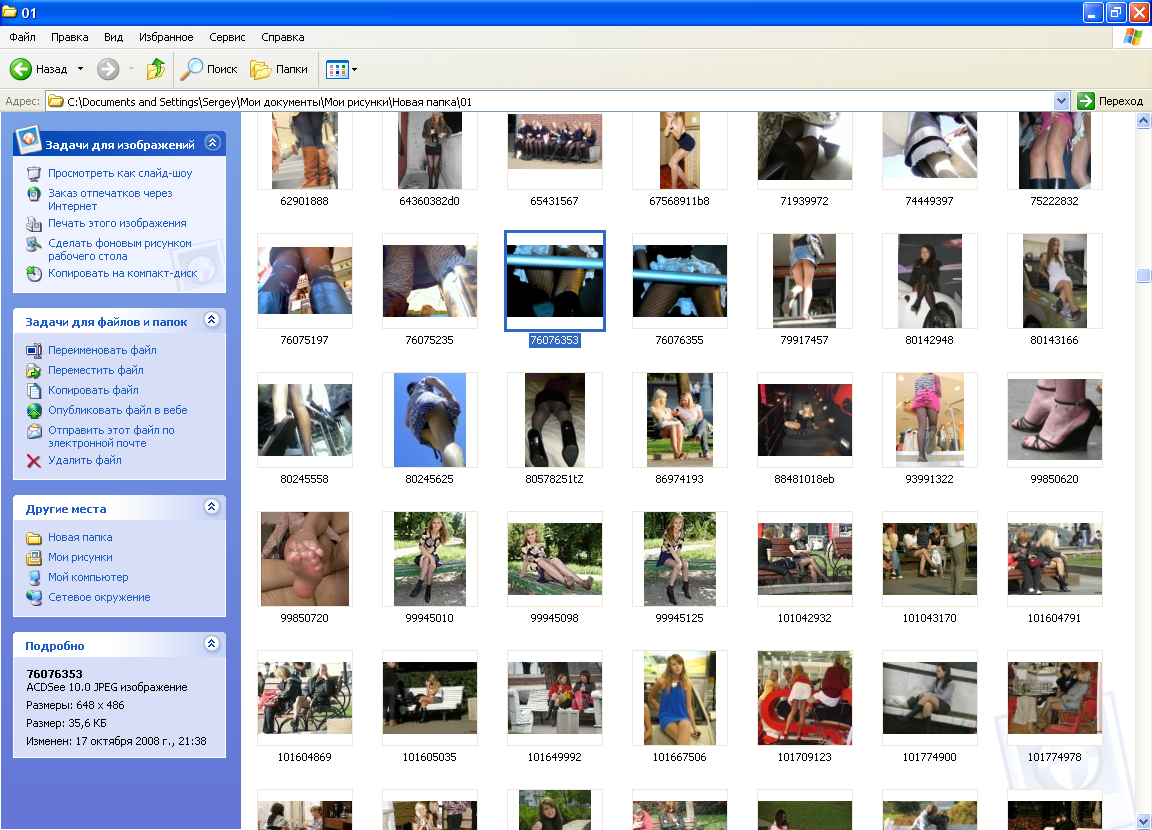Click Копировать на компакт-диск link
The image size is (1152, 830).
point(123,273)
